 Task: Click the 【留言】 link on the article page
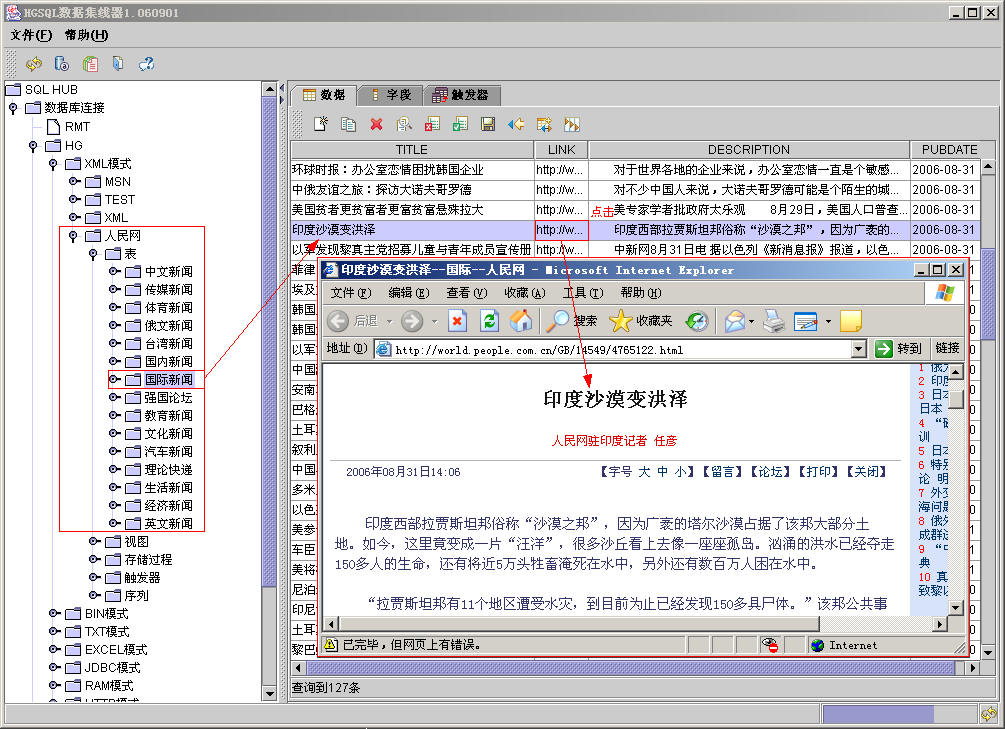click(x=722, y=472)
